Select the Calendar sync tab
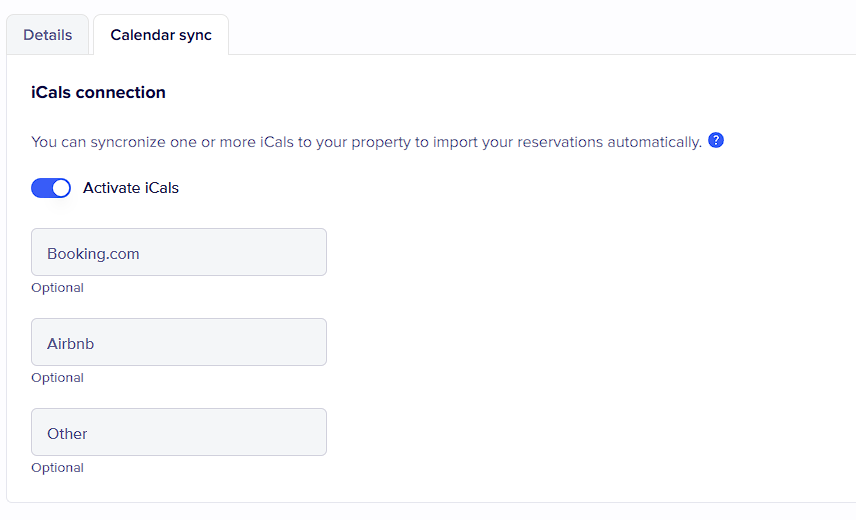 point(161,35)
